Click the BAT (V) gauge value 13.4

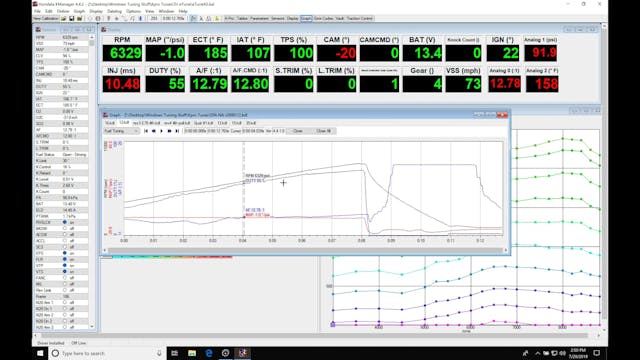tap(422, 53)
